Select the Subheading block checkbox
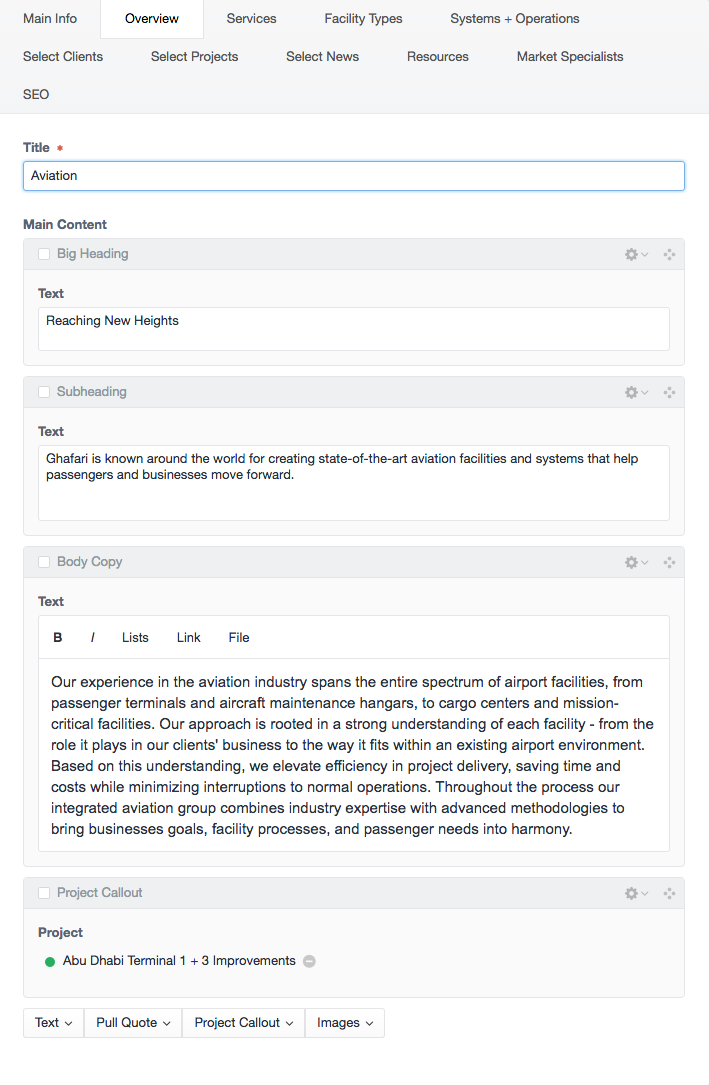This screenshot has width=709, height=1085. [x=44, y=392]
